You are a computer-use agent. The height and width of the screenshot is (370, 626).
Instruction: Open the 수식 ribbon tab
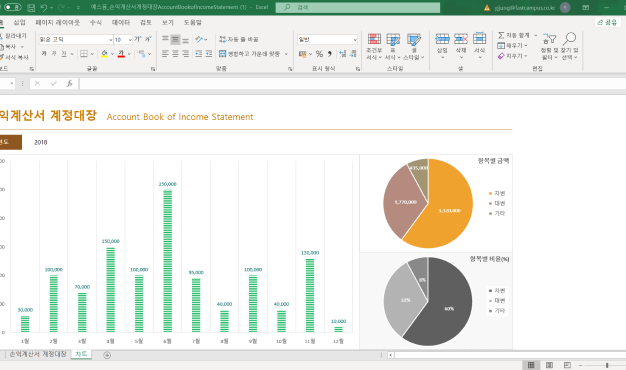pos(95,22)
